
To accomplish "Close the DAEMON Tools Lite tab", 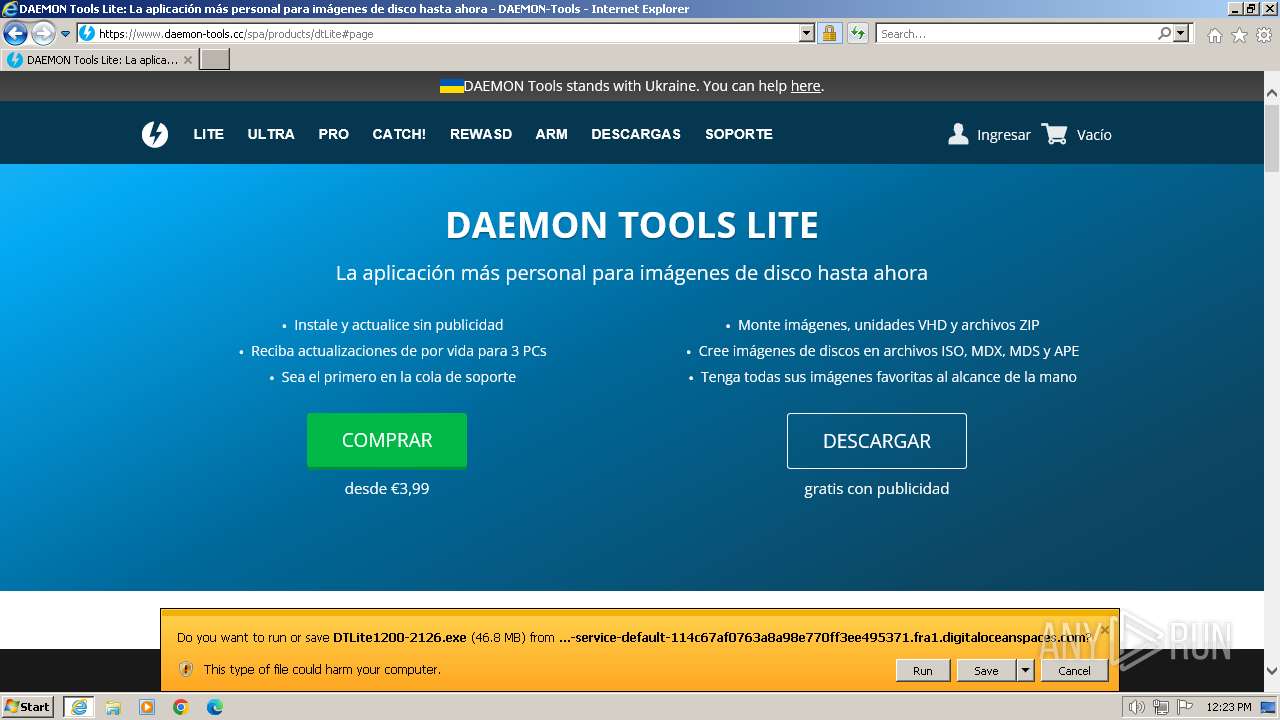I will coord(188,60).
